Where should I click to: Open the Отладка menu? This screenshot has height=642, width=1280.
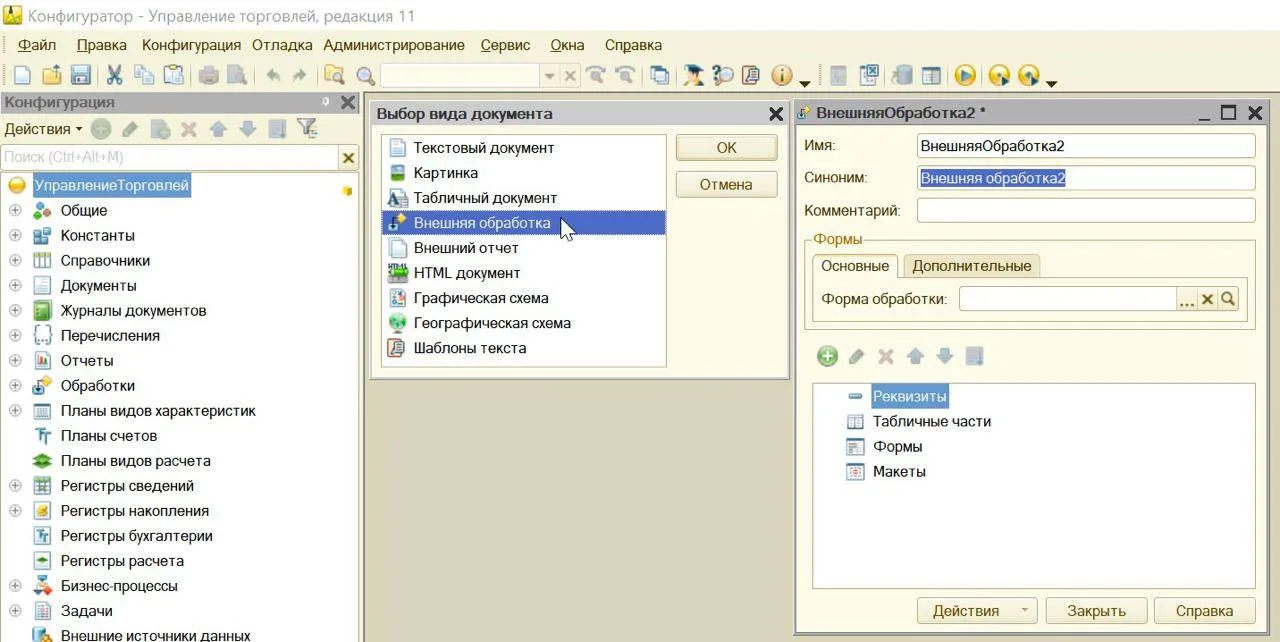coord(283,45)
